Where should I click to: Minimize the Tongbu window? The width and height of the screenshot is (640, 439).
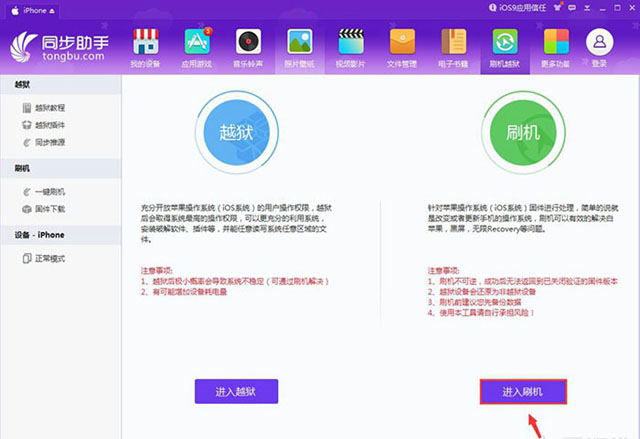click(602, 8)
